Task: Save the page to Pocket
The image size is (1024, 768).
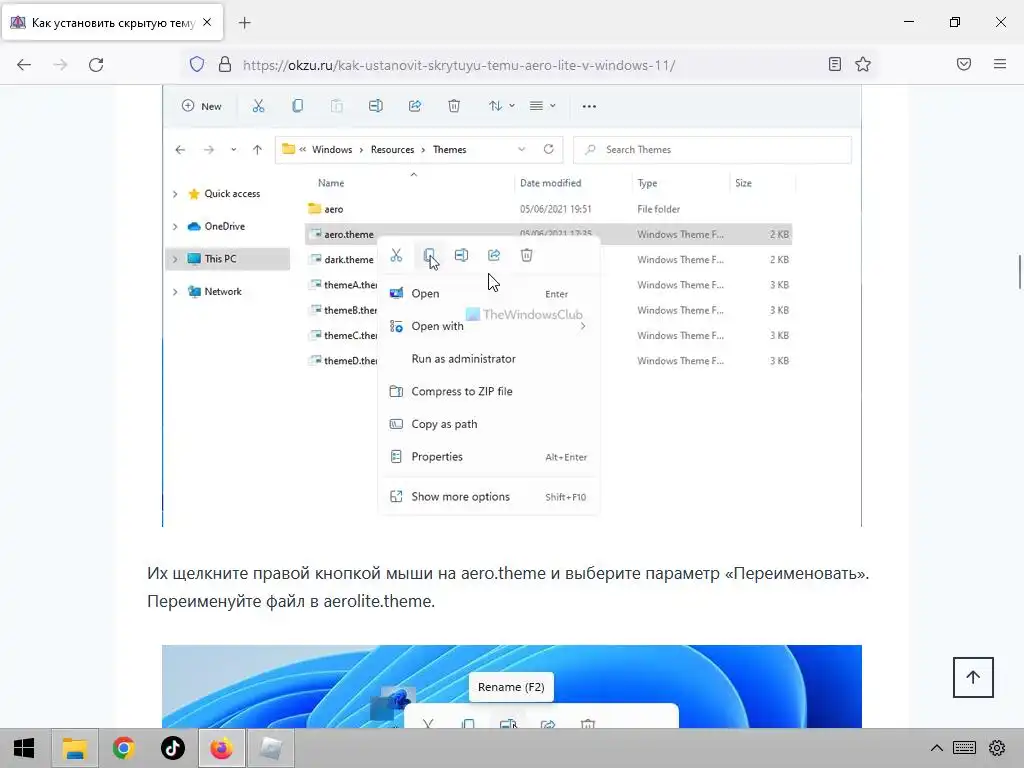Action: (x=964, y=64)
